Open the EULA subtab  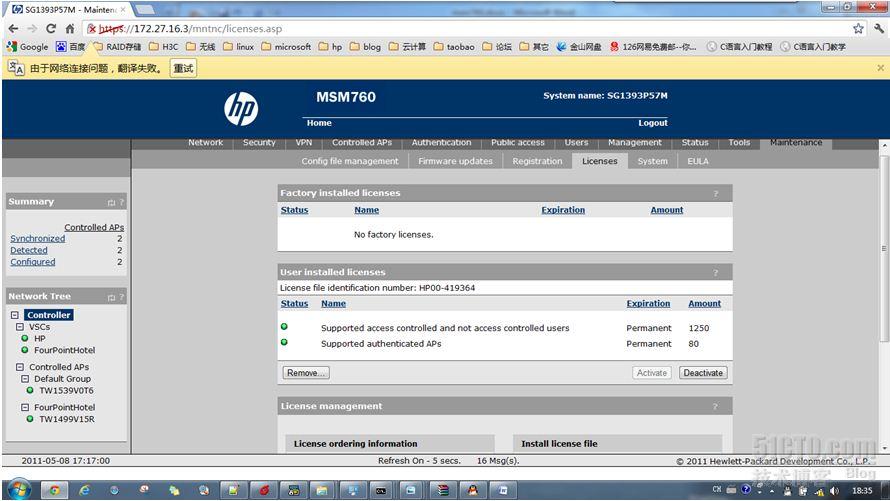(x=698, y=161)
